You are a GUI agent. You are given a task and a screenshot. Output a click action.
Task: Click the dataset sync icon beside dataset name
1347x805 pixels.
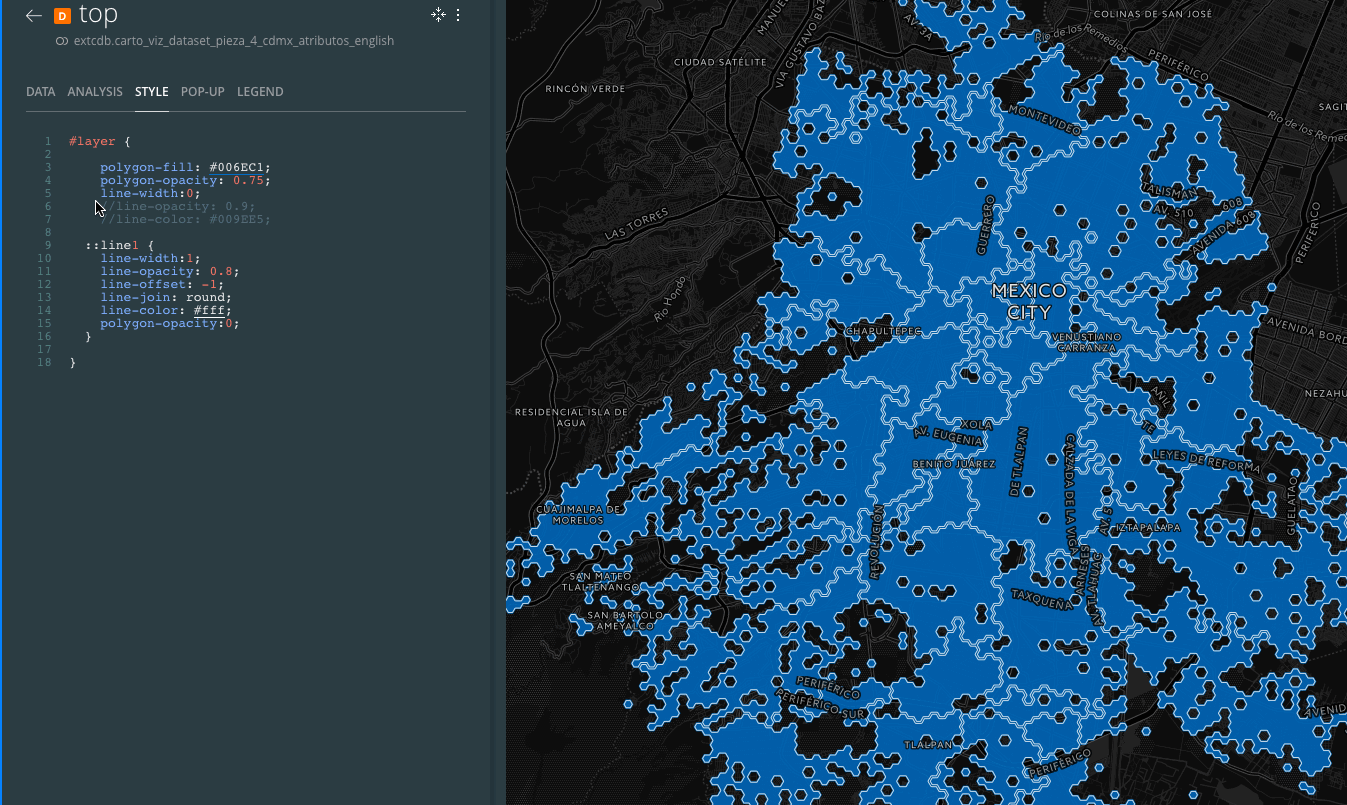pyautogui.click(x=62, y=41)
